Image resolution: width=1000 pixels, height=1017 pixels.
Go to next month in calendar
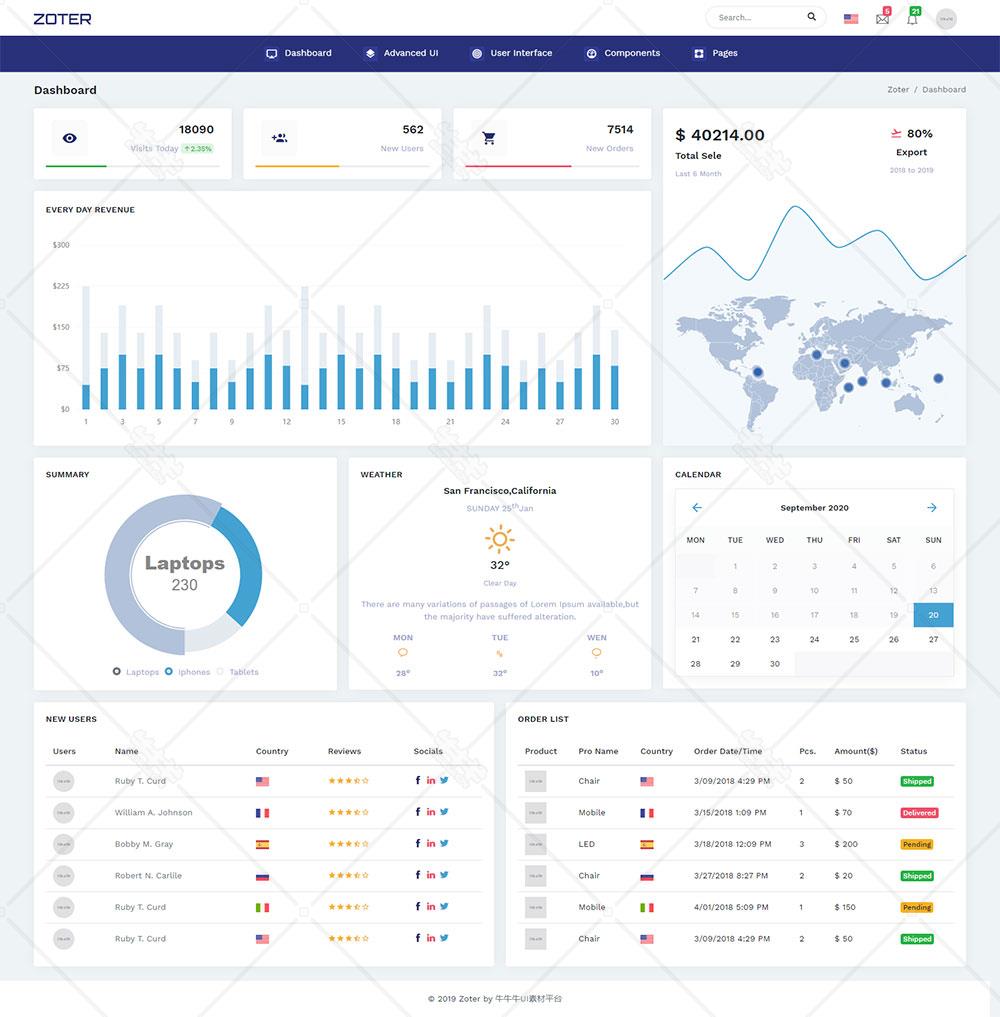(x=932, y=508)
